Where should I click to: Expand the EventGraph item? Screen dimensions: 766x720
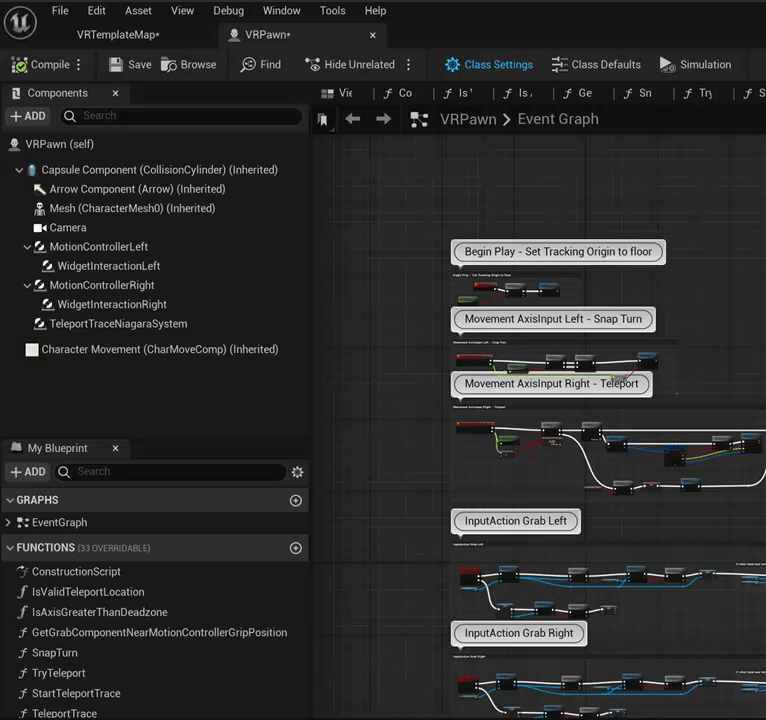(x=7, y=523)
